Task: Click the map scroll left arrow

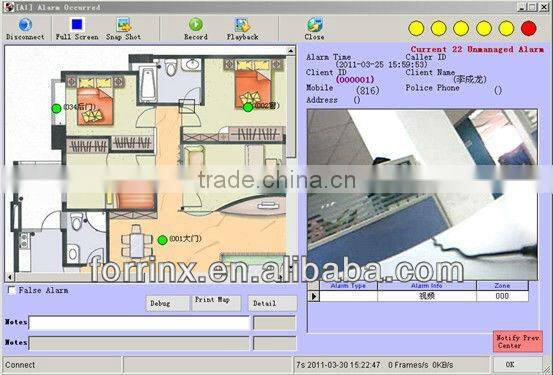Action: click(x=10, y=277)
